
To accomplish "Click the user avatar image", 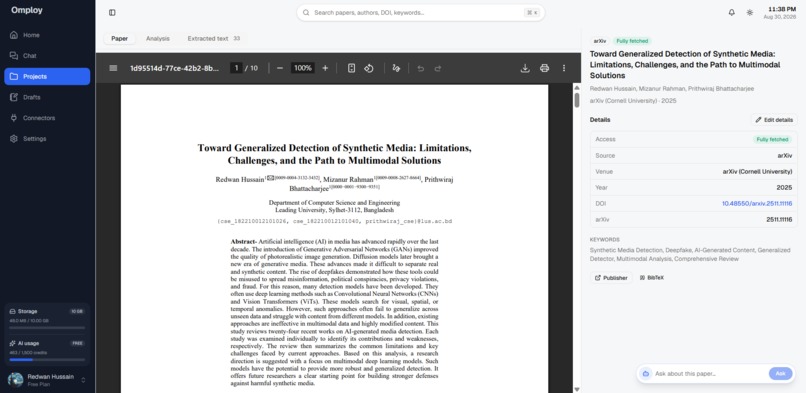I will 15,380.
